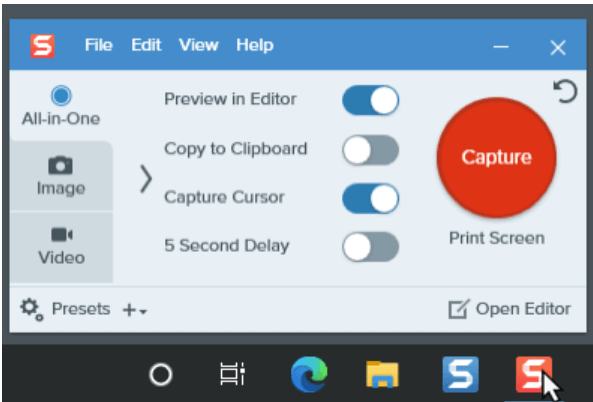Click the reset undo arrow icon
Screen dimensions: 593x402
565,91
